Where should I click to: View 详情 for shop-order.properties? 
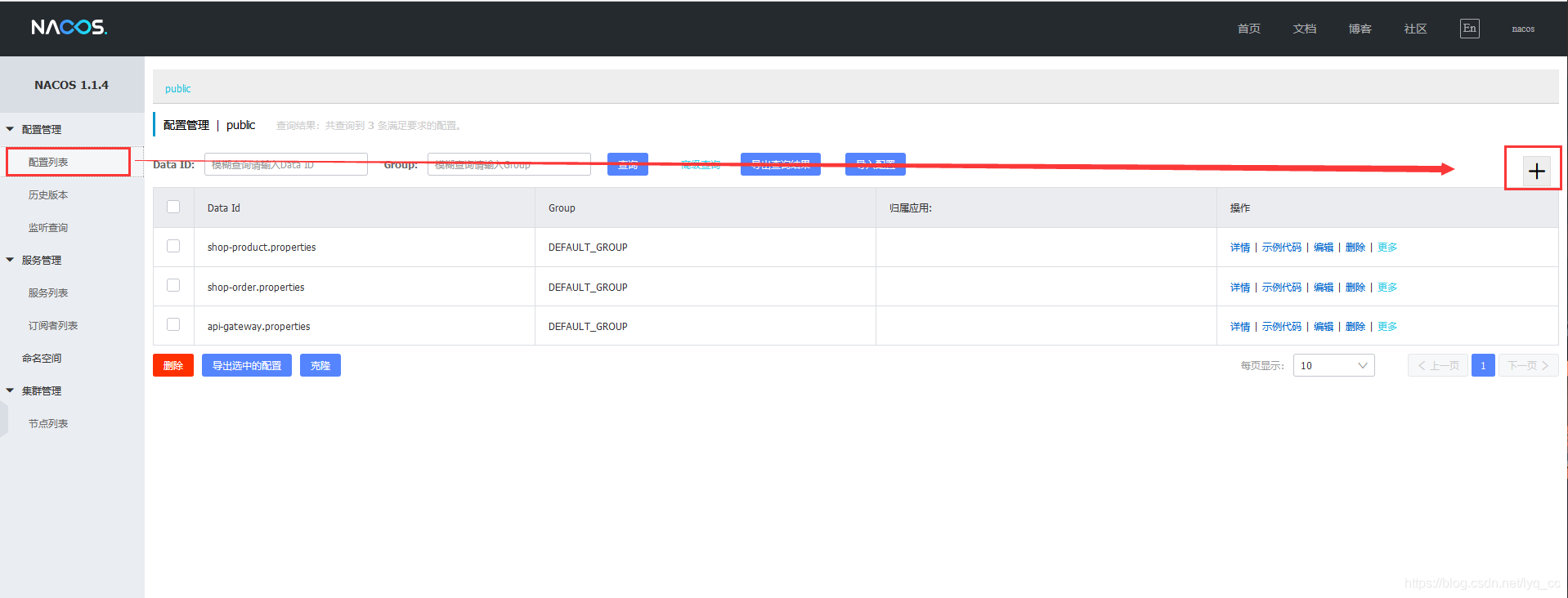click(x=1240, y=287)
